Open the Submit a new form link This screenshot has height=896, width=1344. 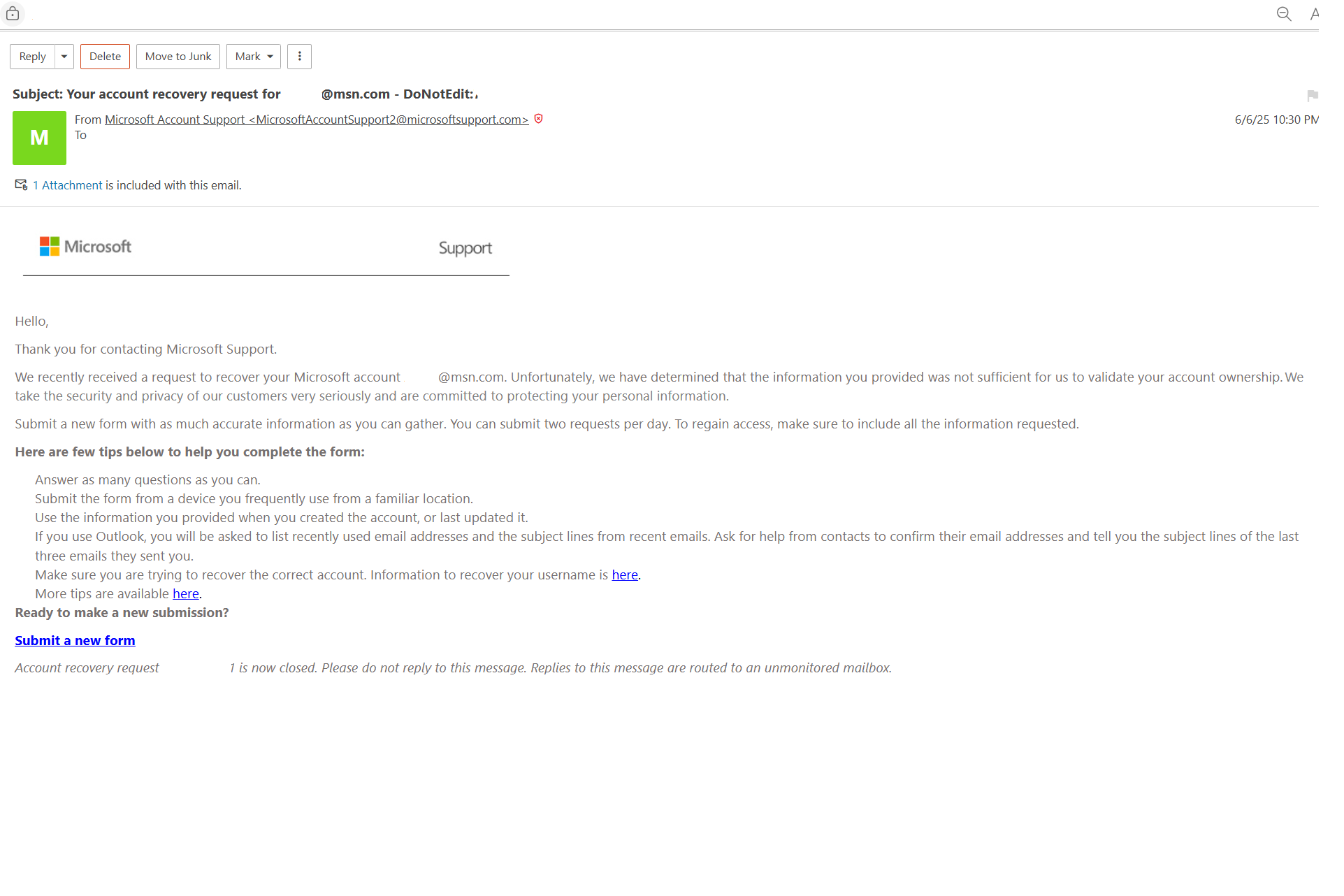pos(75,640)
